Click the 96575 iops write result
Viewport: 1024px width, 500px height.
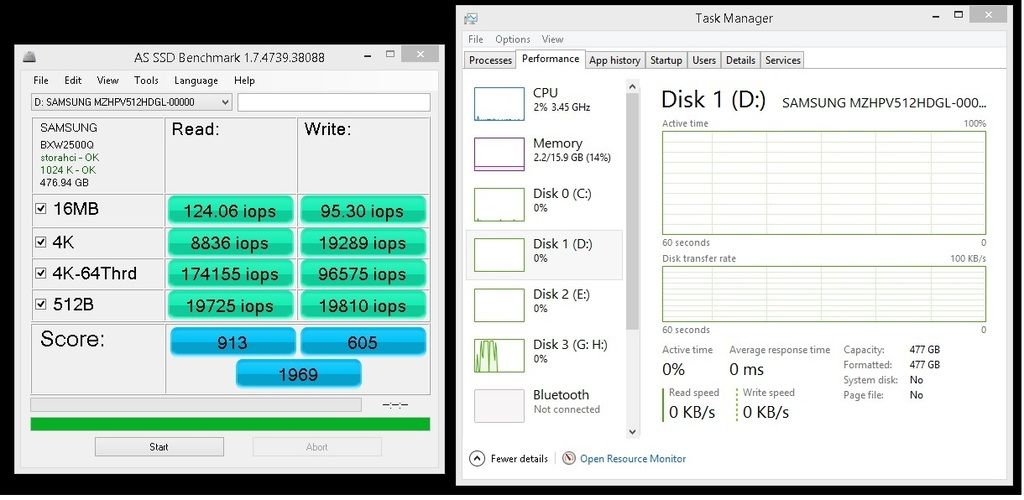coord(362,274)
